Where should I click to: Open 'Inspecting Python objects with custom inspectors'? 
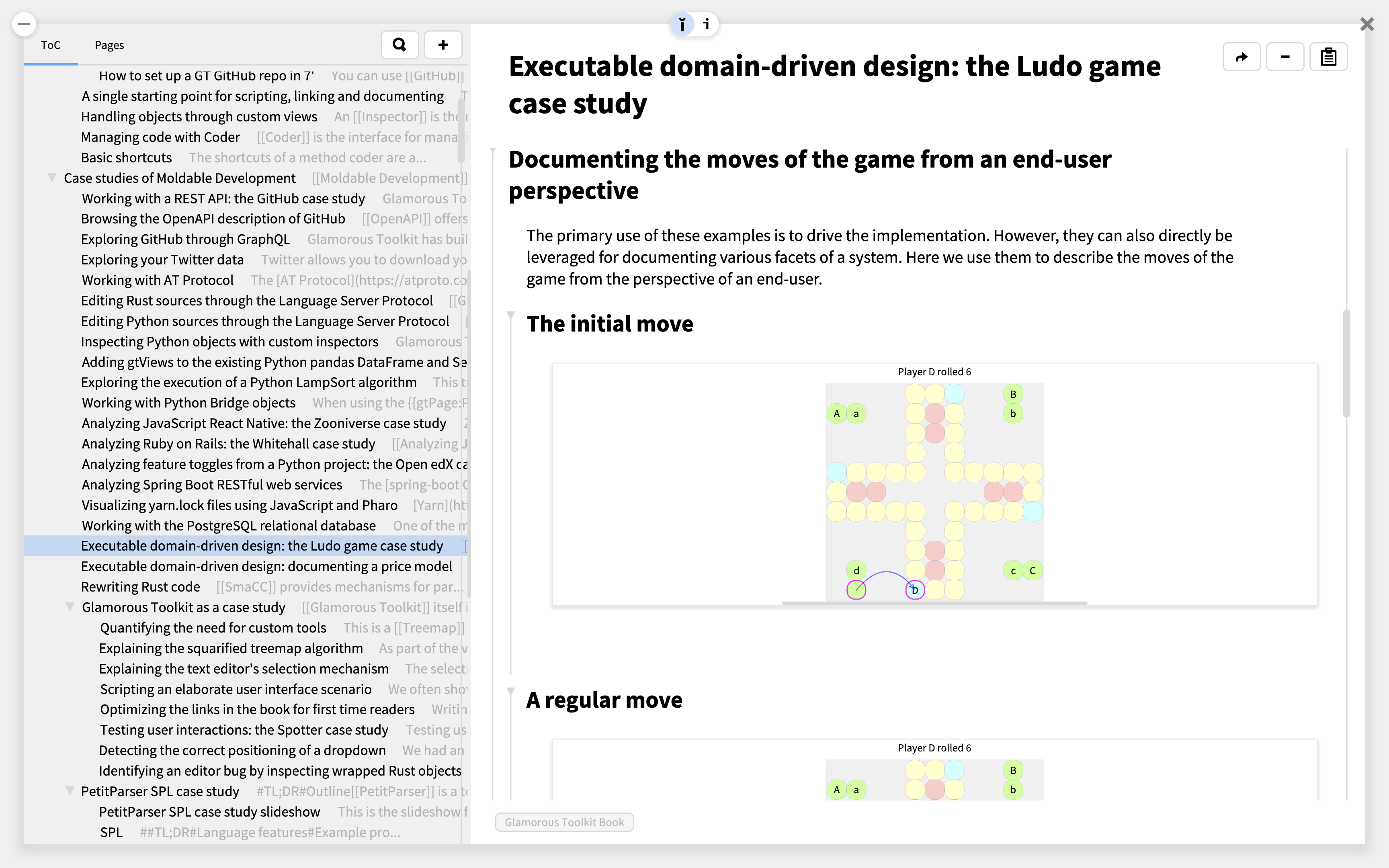click(x=229, y=342)
